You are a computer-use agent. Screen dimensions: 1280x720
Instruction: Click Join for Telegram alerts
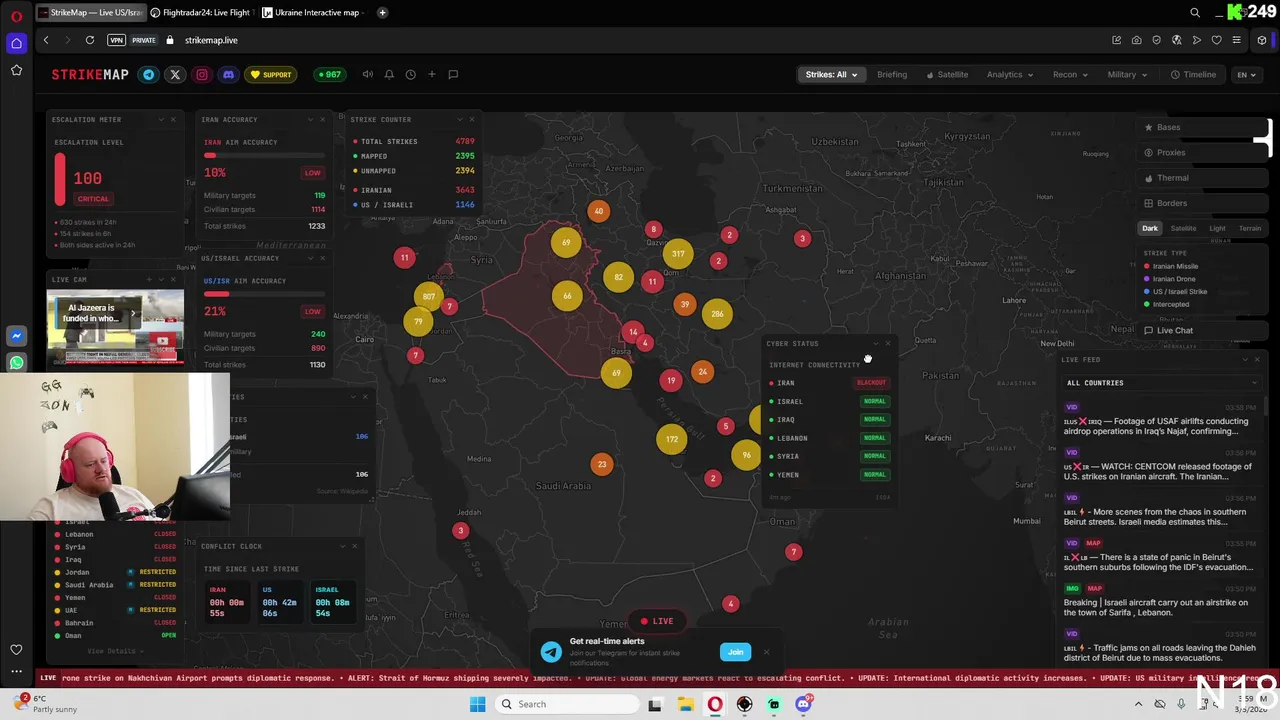(x=735, y=652)
